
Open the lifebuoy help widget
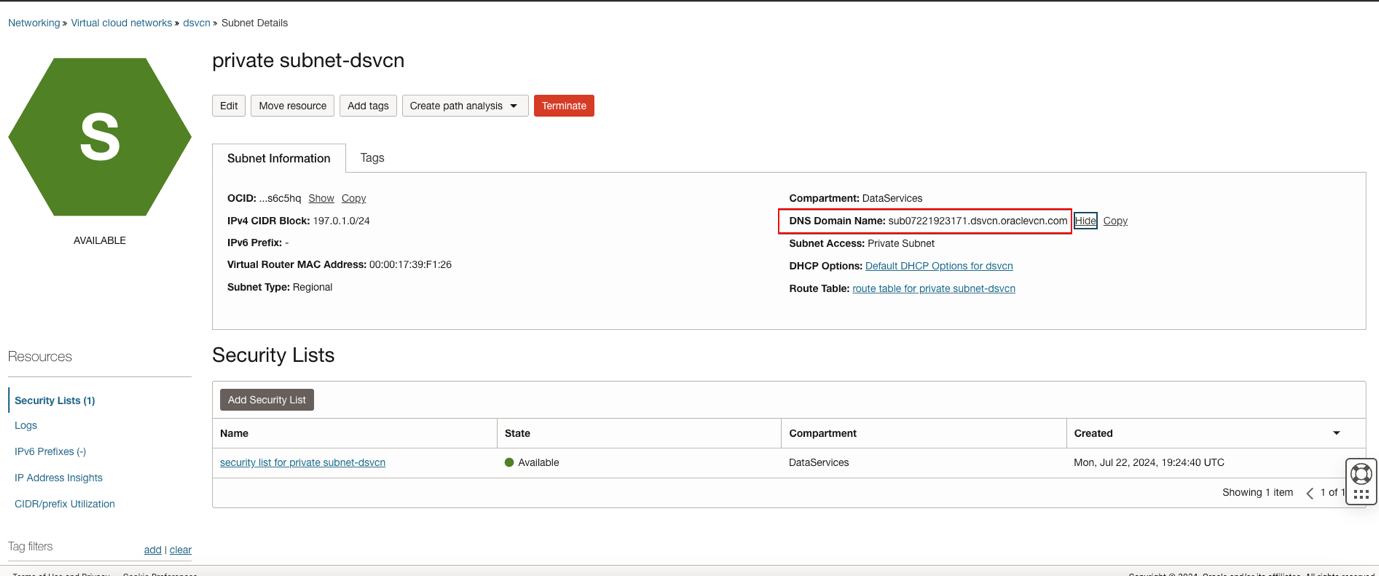(x=1361, y=473)
